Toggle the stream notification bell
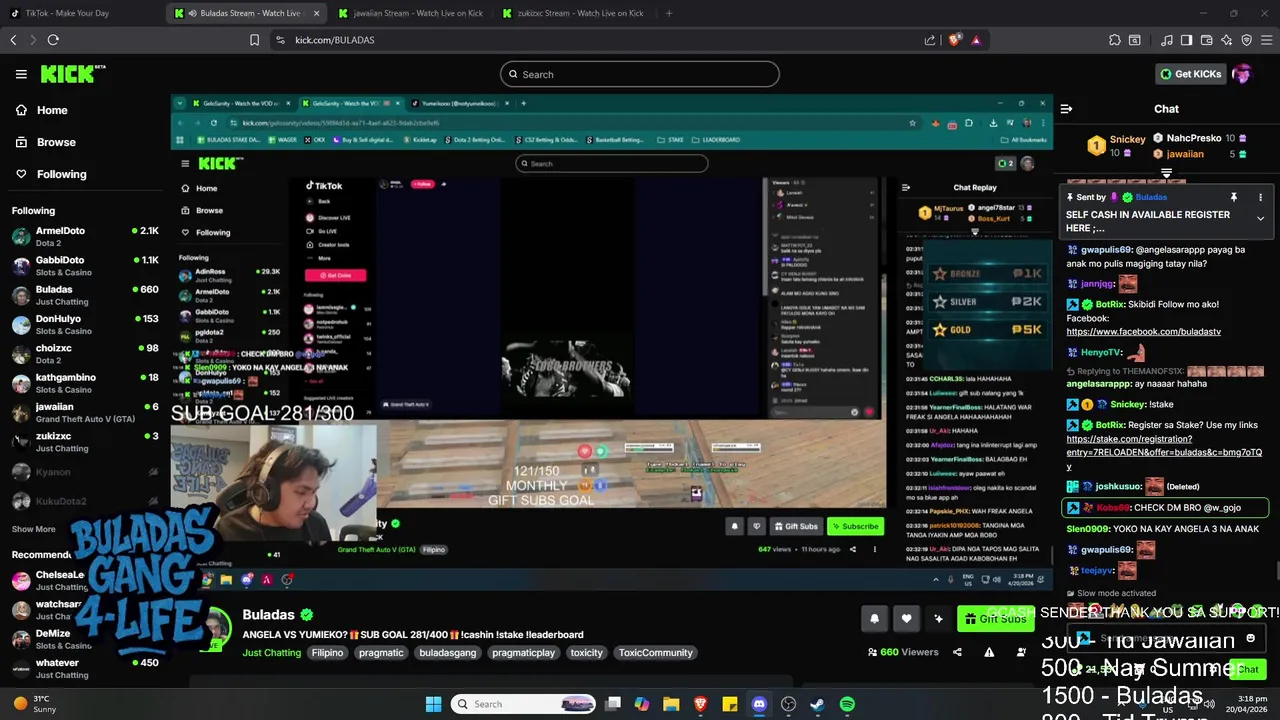 coord(874,619)
